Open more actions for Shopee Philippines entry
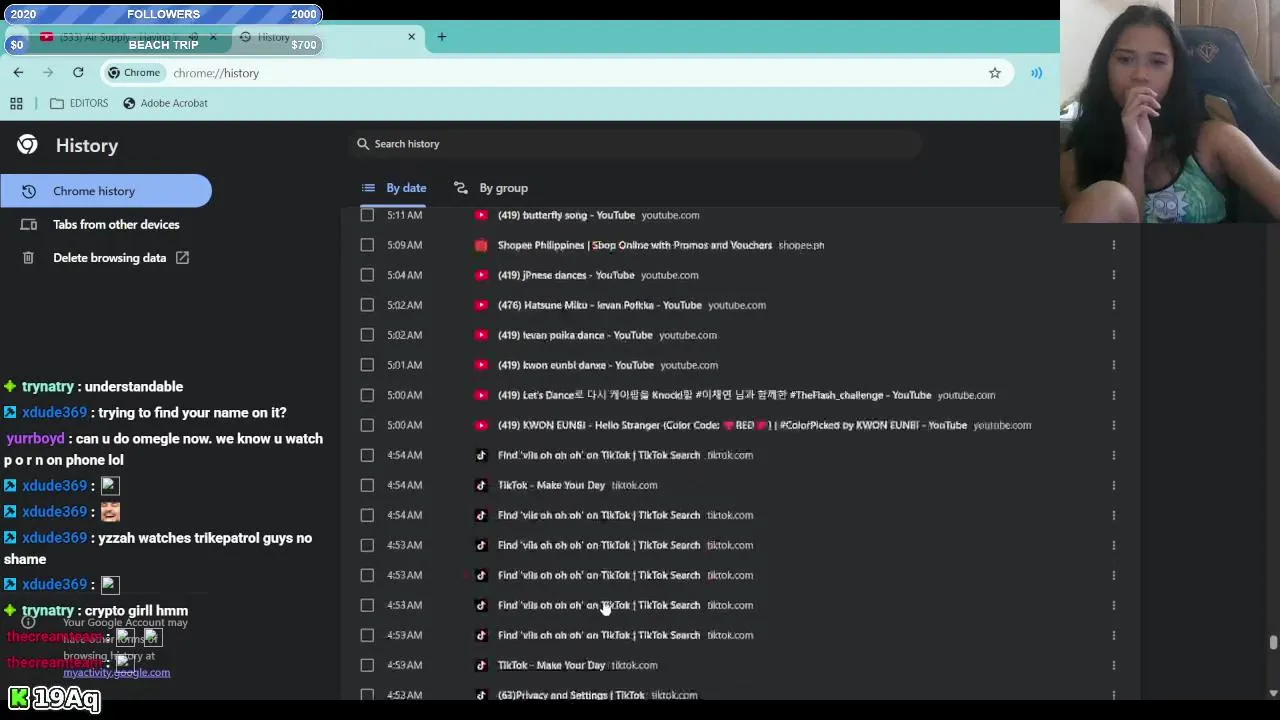The height and width of the screenshot is (720, 1280). tap(1113, 245)
